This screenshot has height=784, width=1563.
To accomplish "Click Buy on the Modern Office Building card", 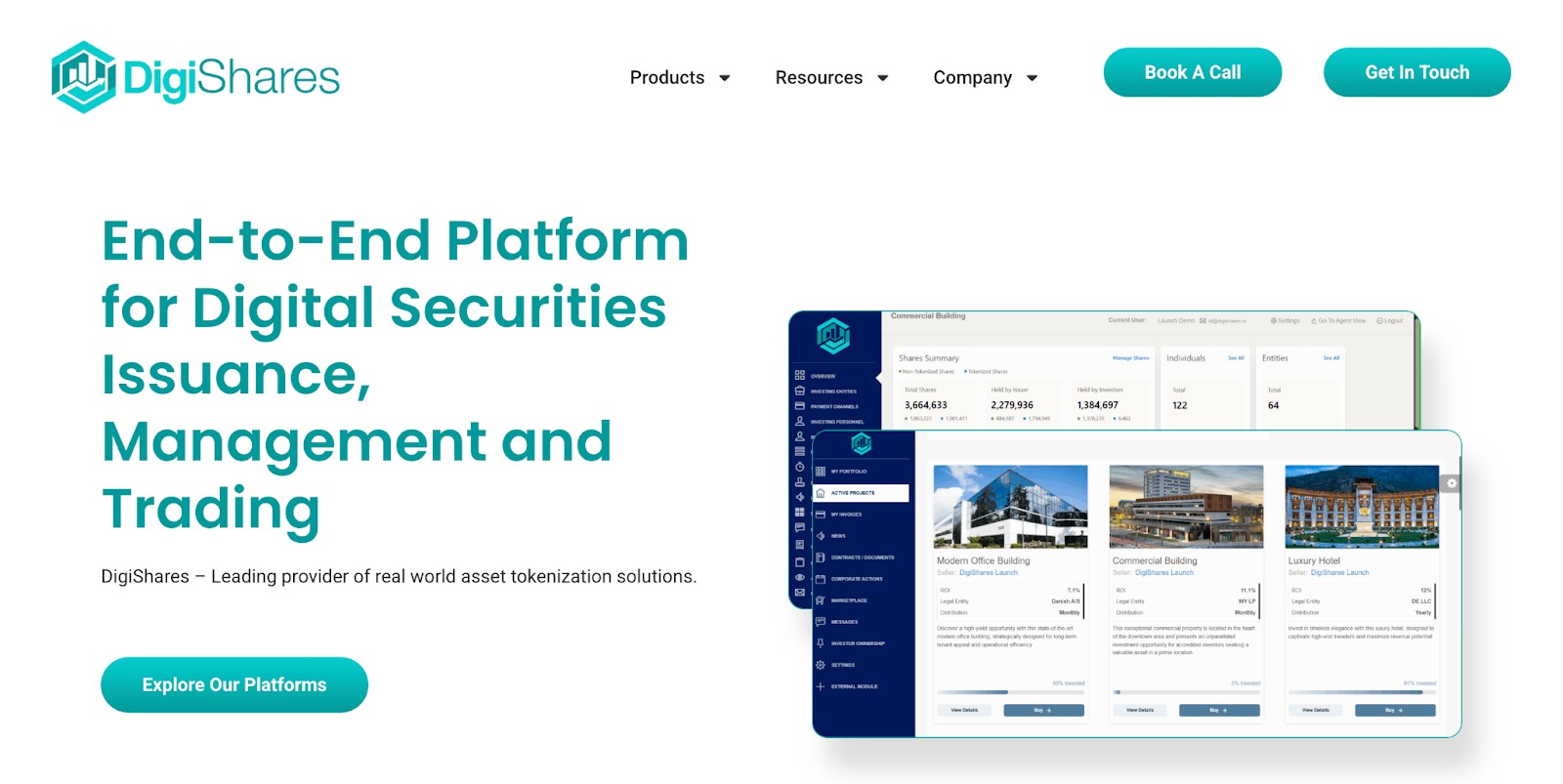I will coord(1043,710).
